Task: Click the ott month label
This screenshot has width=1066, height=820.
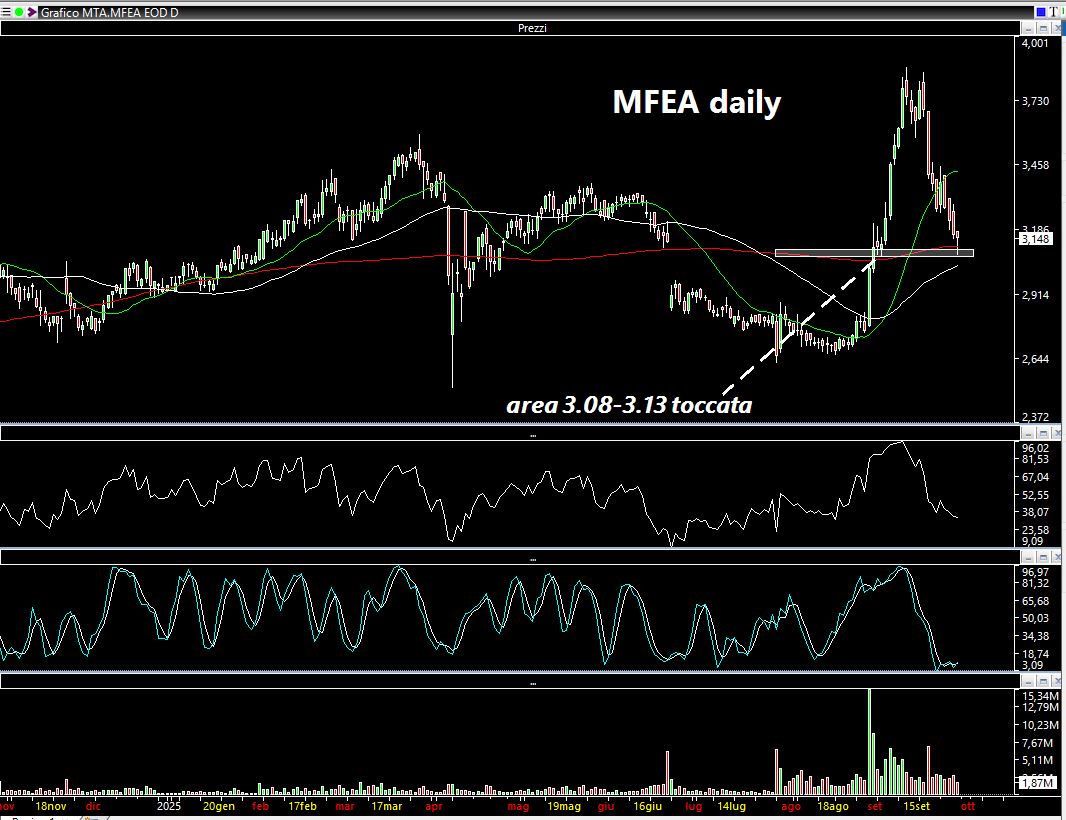Action: click(967, 806)
